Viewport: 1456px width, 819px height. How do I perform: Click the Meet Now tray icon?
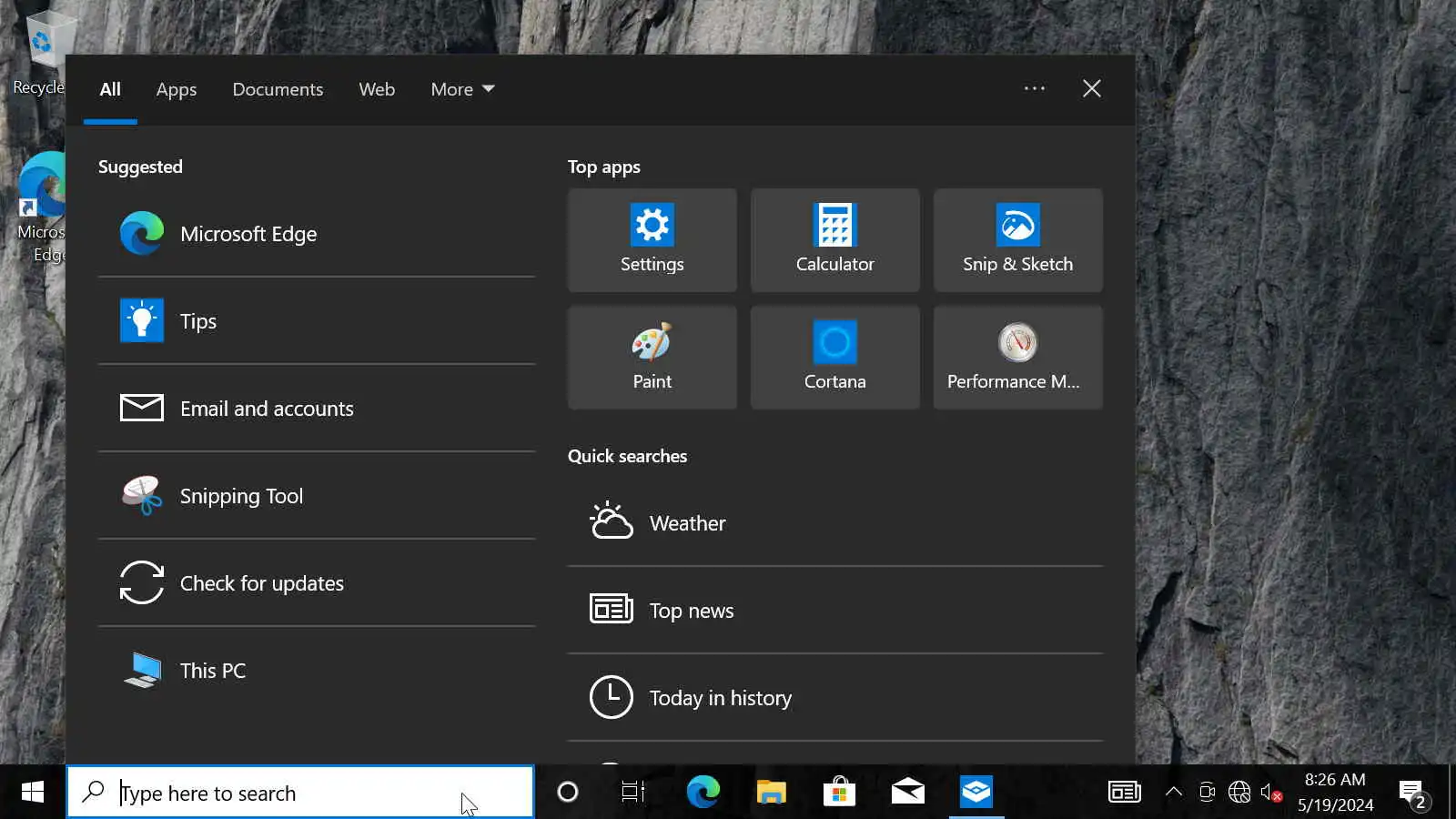point(1207,793)
